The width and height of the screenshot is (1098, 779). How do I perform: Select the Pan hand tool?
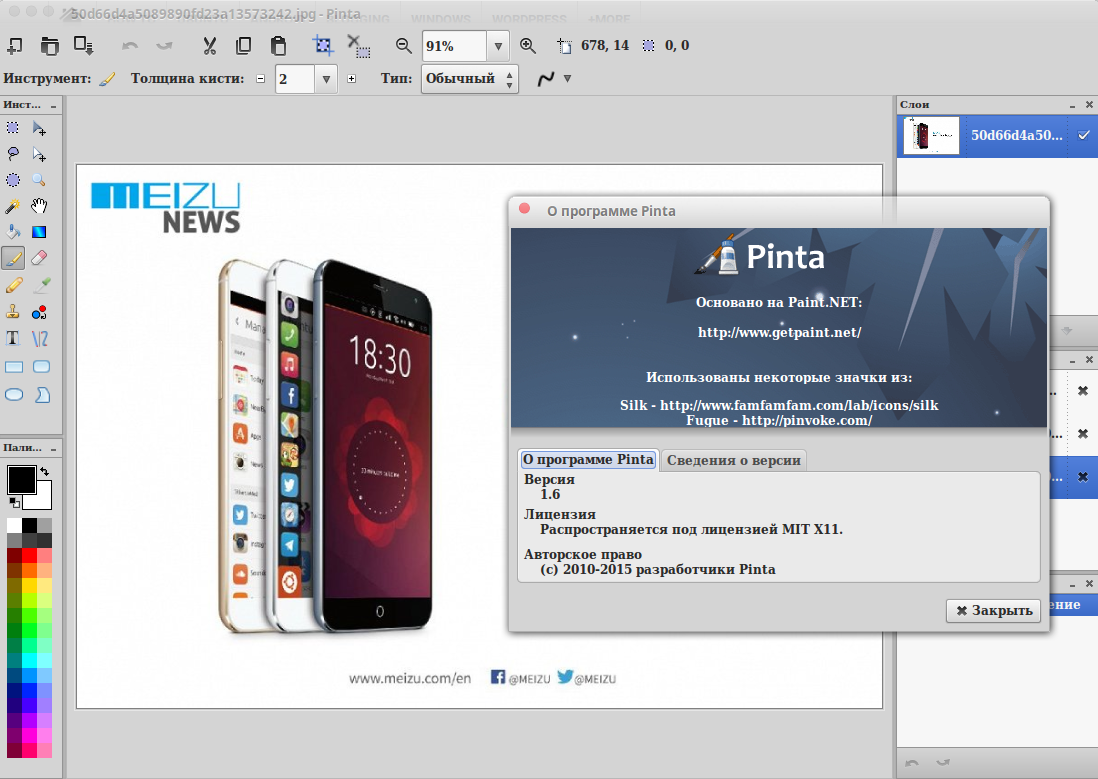click(x=39, y=206)
